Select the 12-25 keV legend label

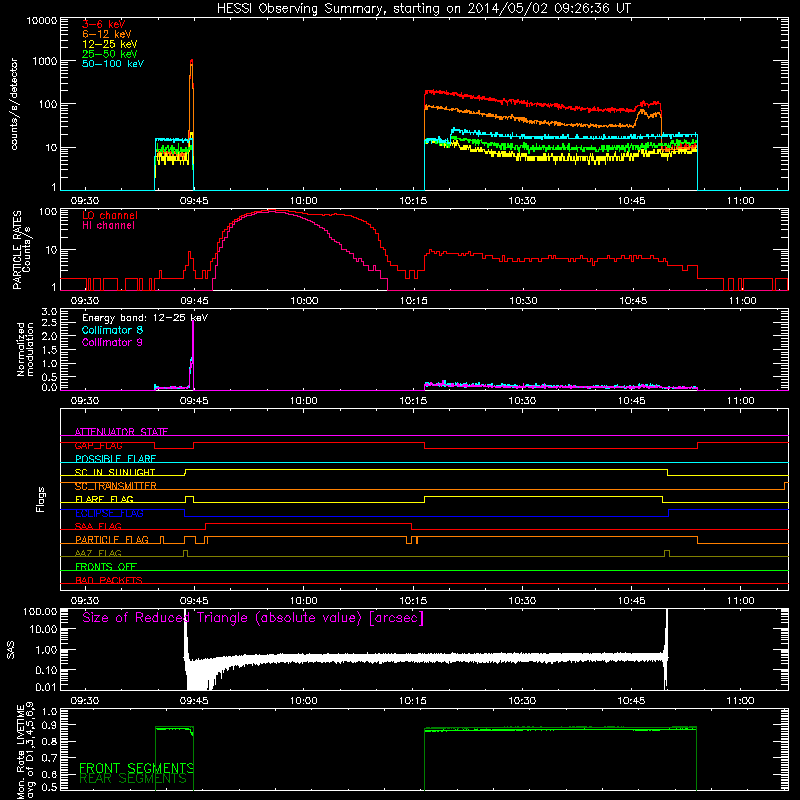coord(109,44)
